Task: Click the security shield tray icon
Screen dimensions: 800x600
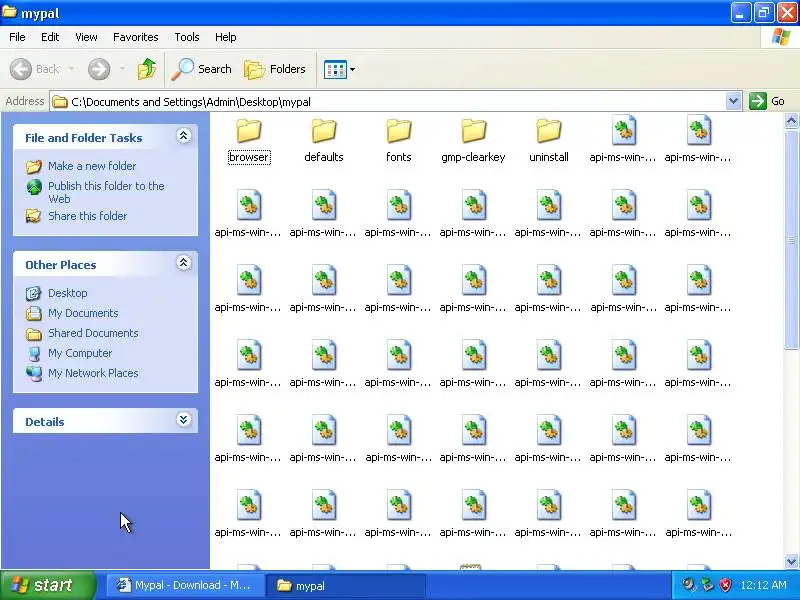Action: pyautogui.click(x=725, y=585)
